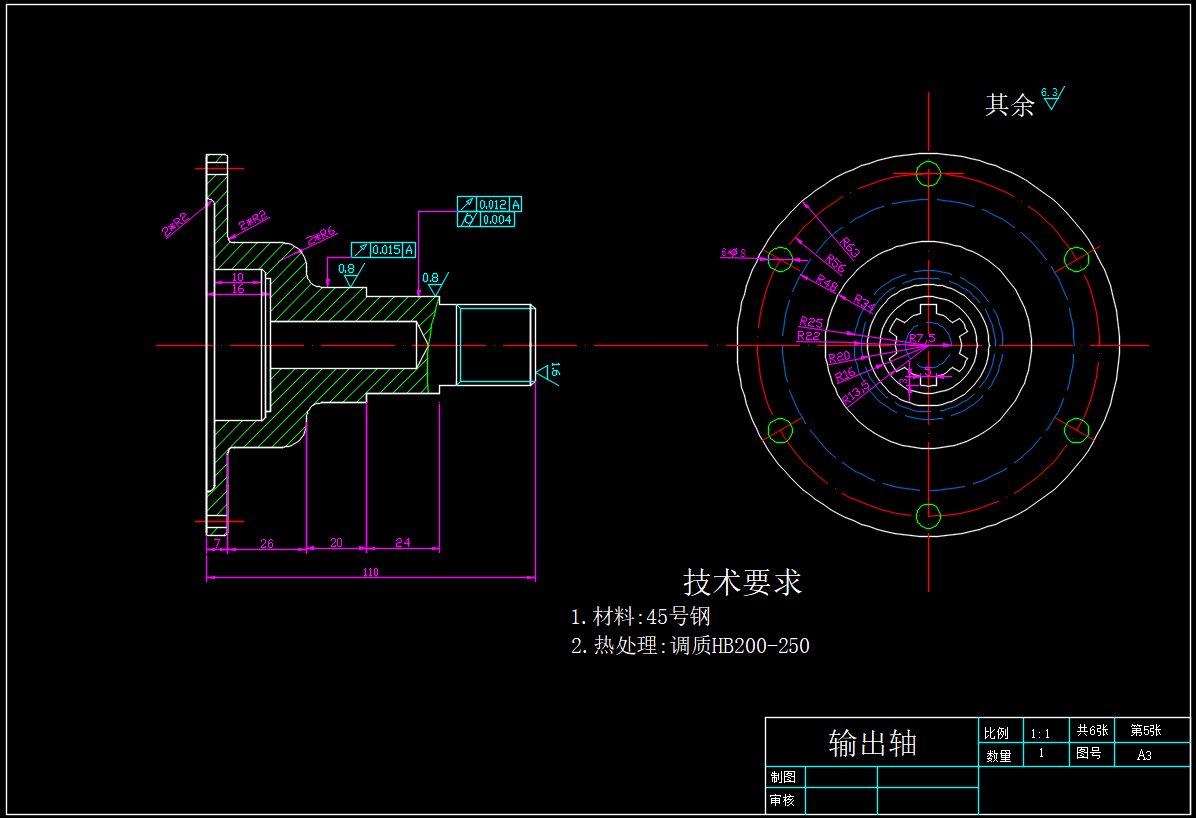This screenshot has height=818, width=1196.
Task: Click the 6.3 surface roughness symbol beside 其余
Action: 1052,98
